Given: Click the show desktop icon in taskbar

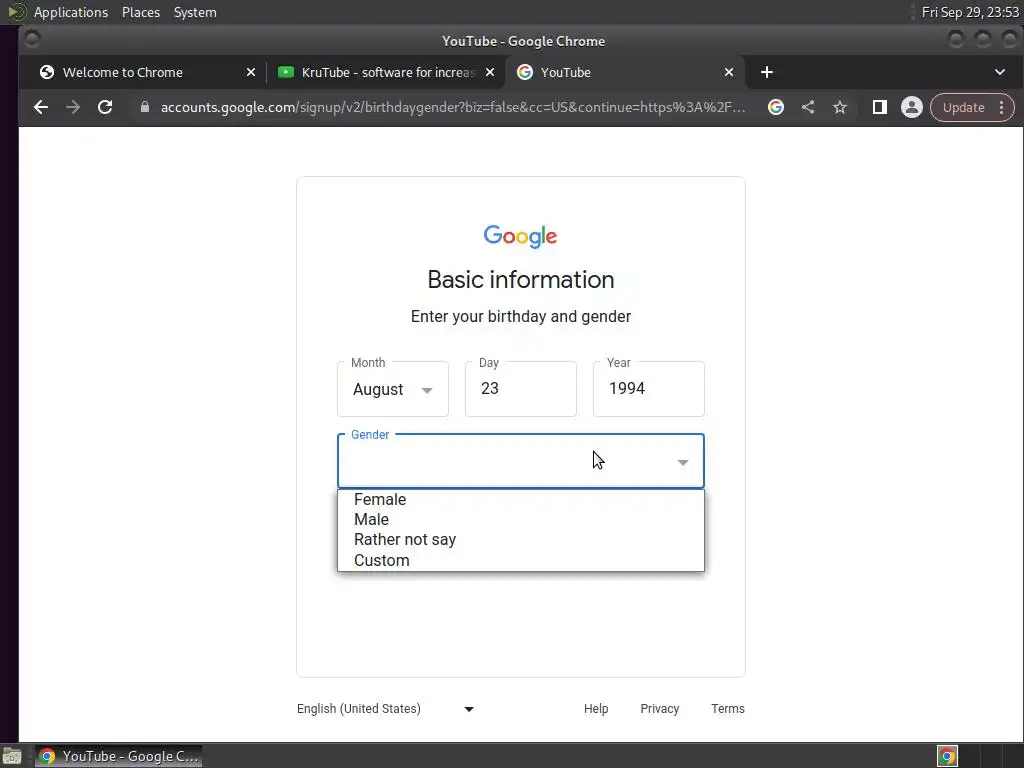Looking at the screenshot, I should click(12, 757).
